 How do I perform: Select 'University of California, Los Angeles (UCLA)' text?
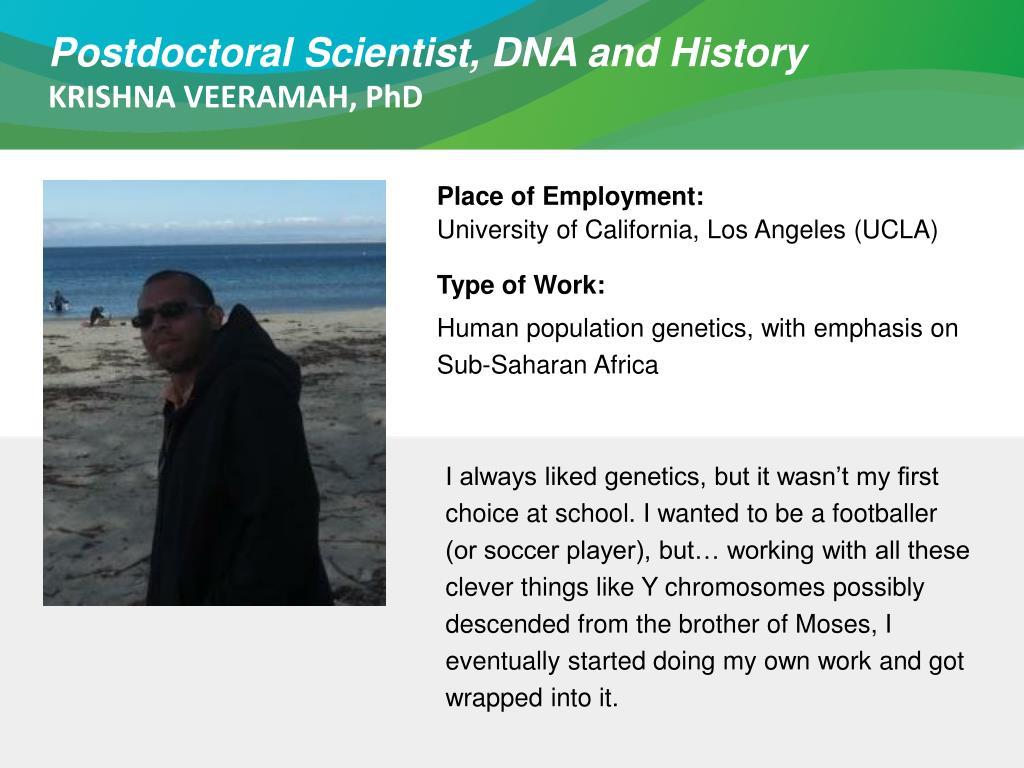[687, 231]
